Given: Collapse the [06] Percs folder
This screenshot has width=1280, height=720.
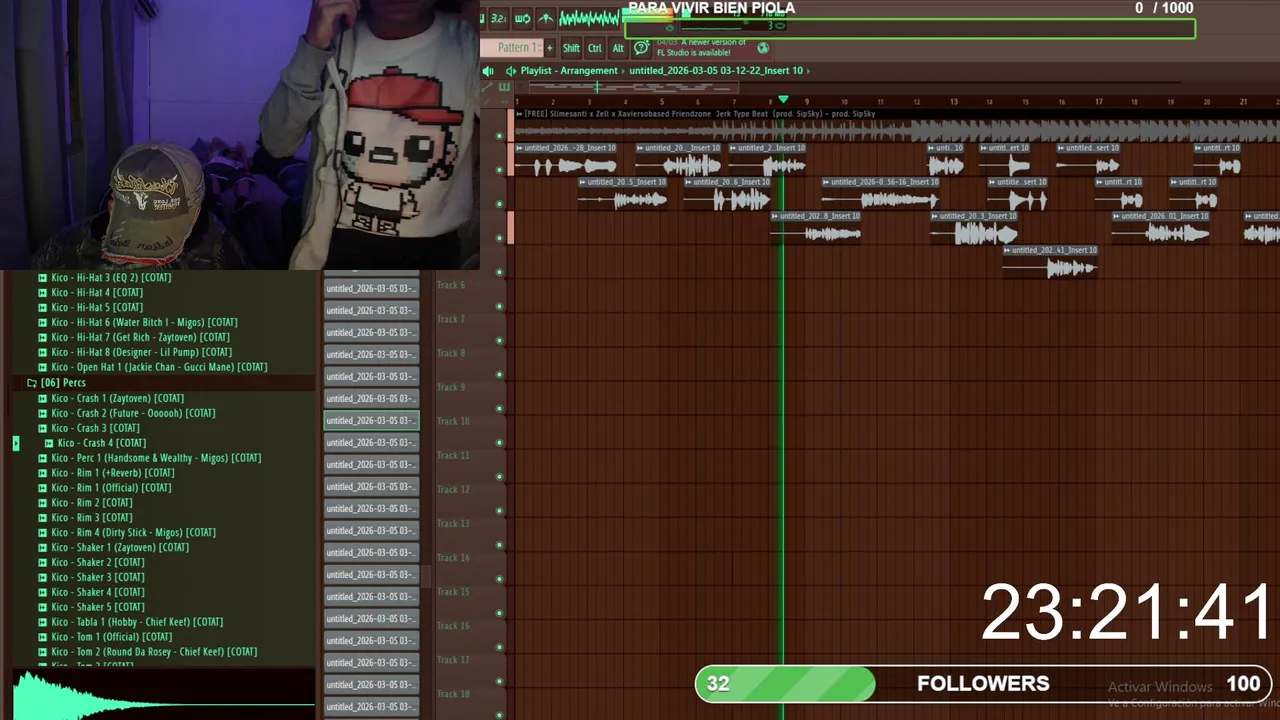Looking at the screenshot, I should [32, 383].
